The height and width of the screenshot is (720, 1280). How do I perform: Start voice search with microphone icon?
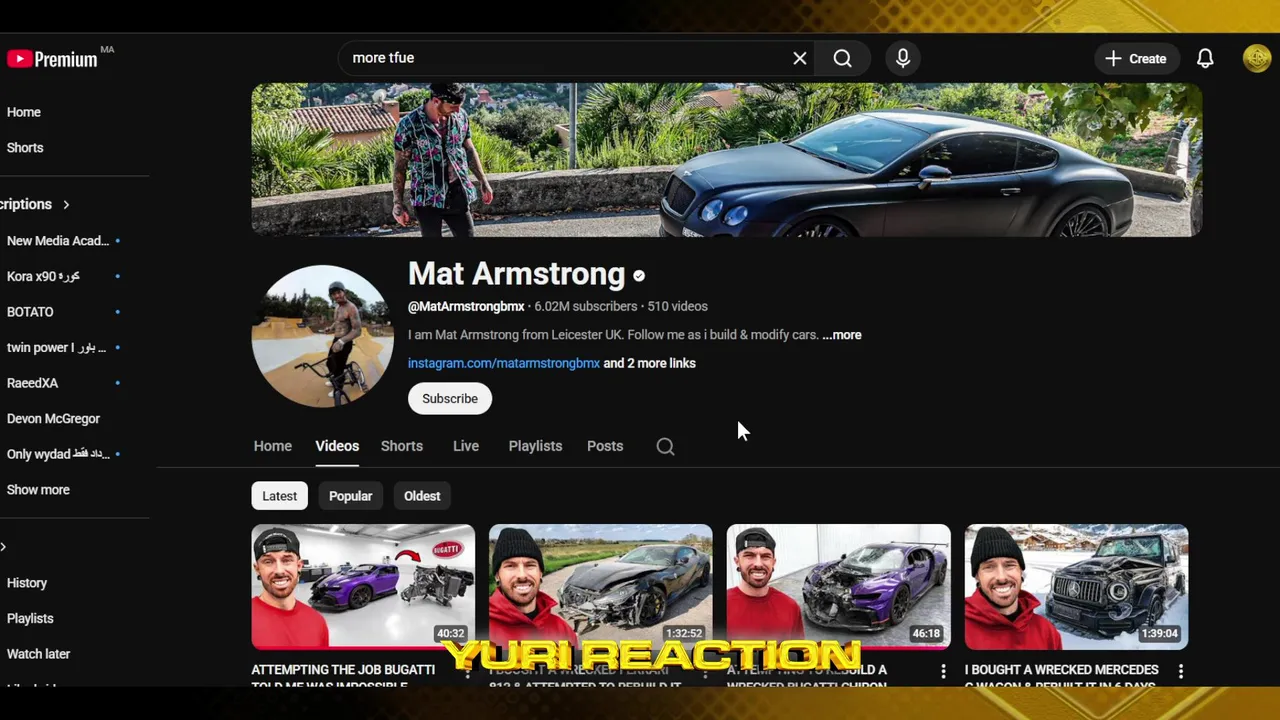(x=903, y=58)
